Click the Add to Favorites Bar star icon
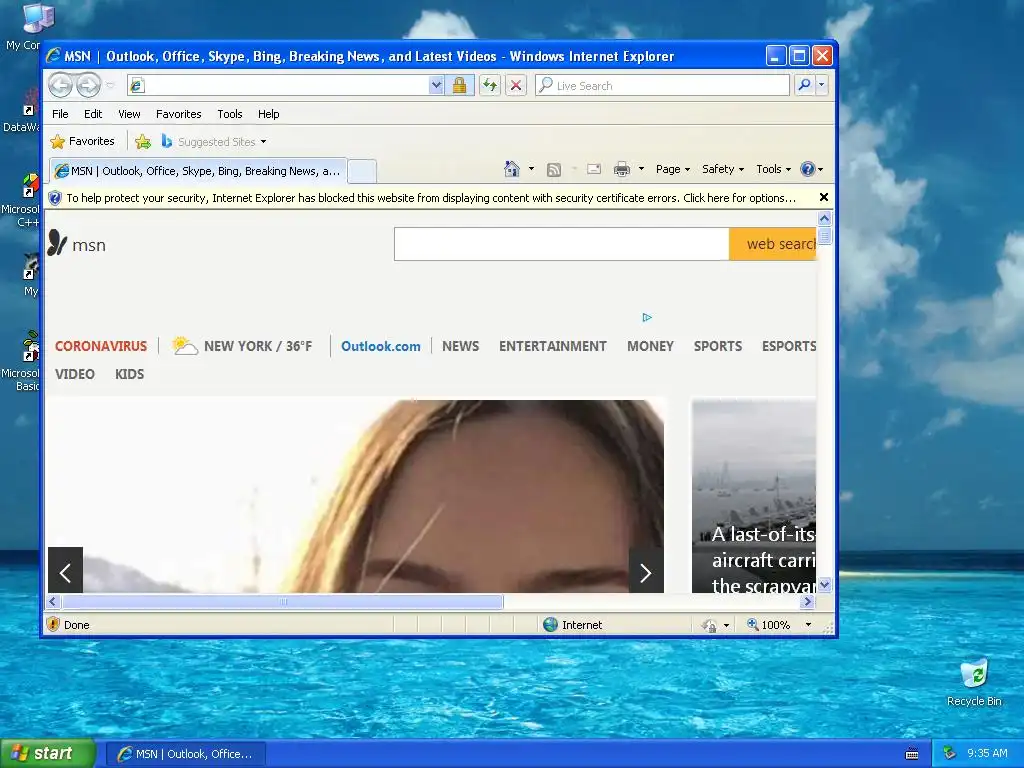Screen dimensions: 1024x768 point(142,142)
